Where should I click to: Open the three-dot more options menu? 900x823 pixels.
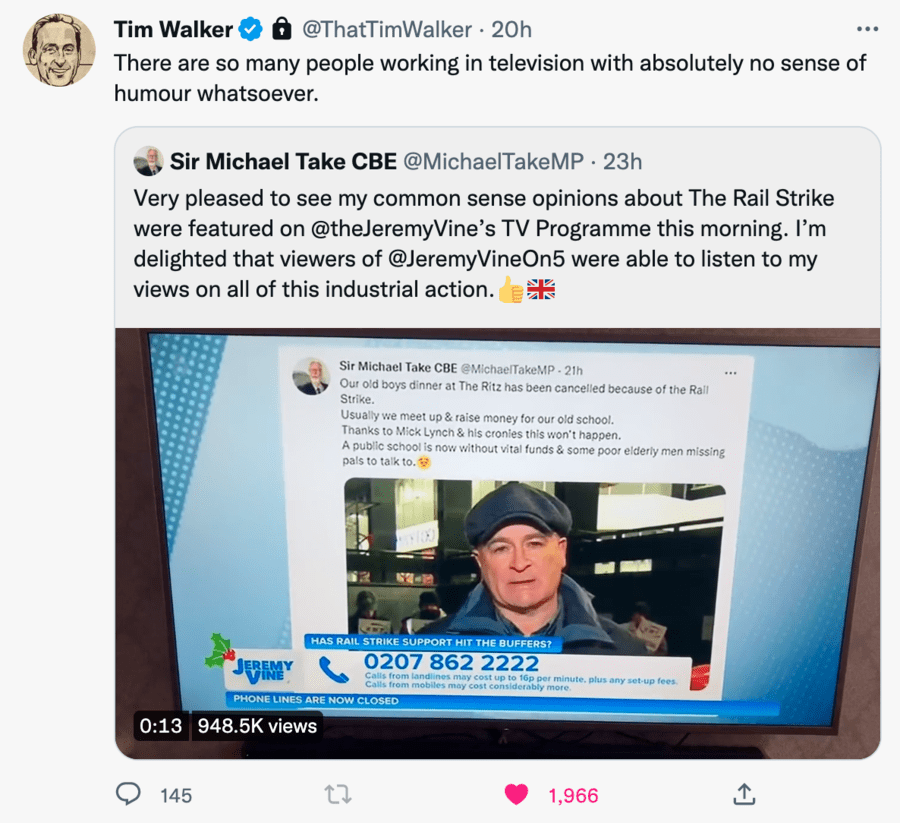867,29
